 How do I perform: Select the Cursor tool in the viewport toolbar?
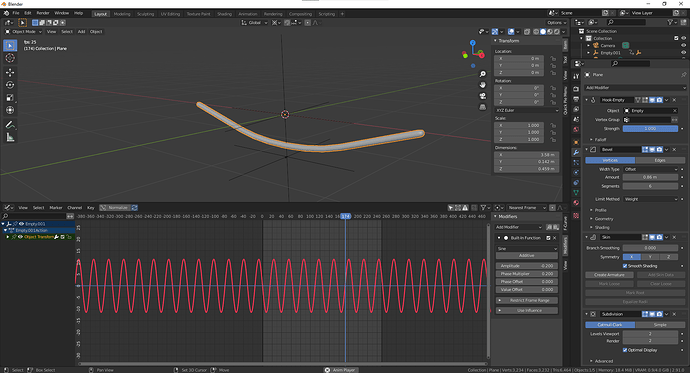coord(10,58)
